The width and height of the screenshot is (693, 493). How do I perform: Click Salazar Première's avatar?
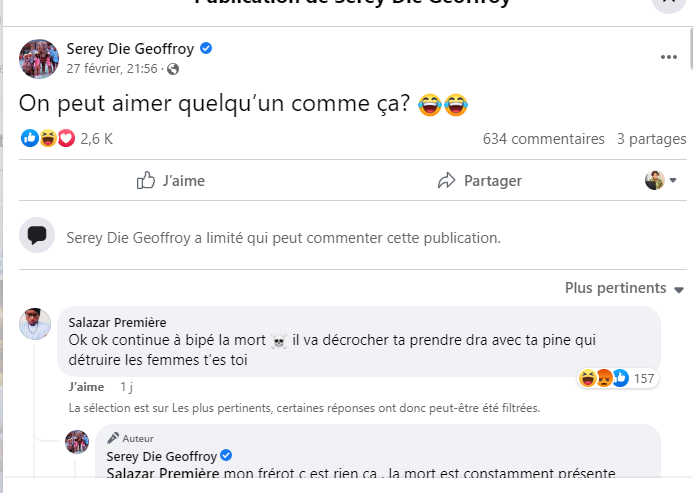click(x=36, y=325)
